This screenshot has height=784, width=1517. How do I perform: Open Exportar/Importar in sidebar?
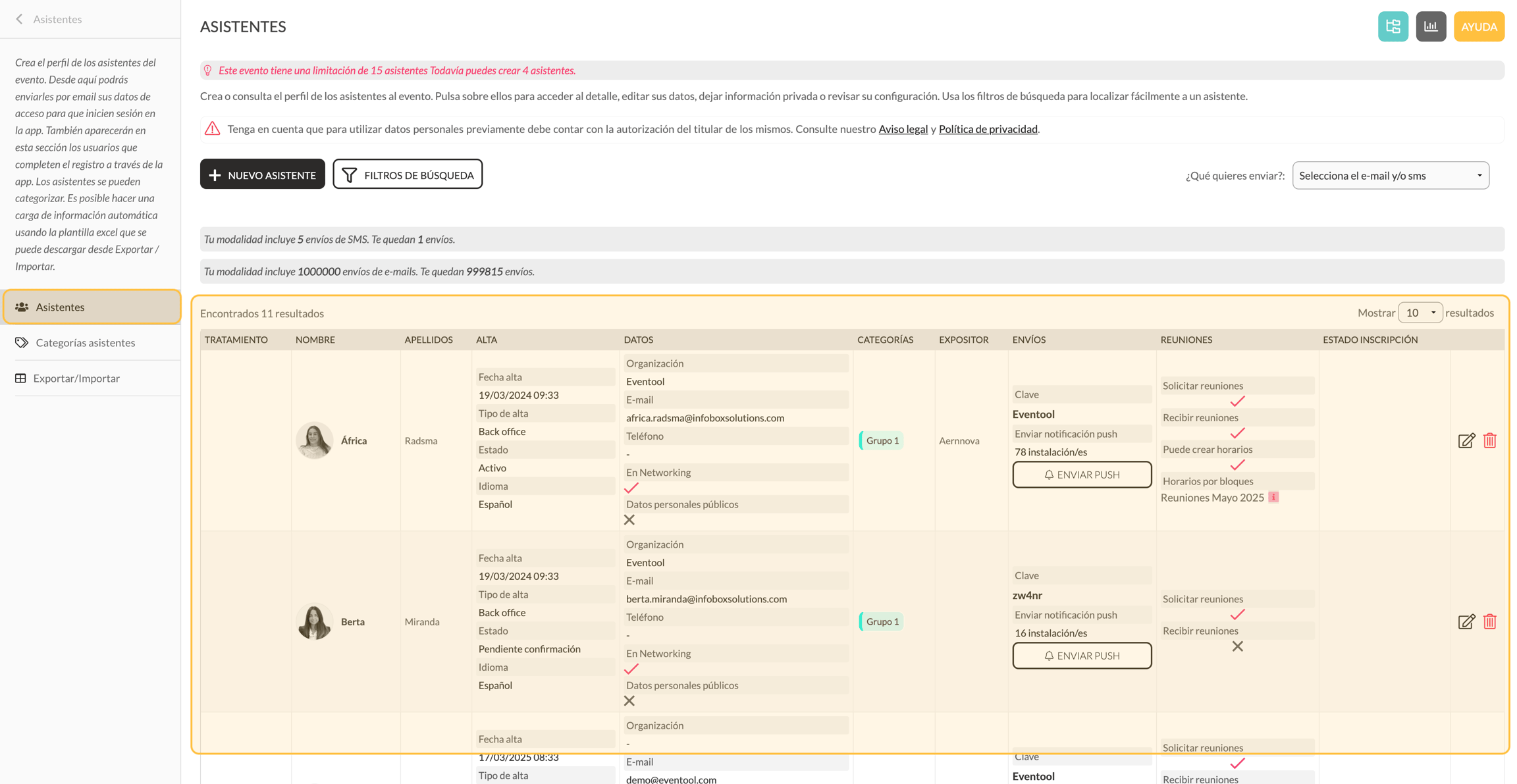(76, 379)
